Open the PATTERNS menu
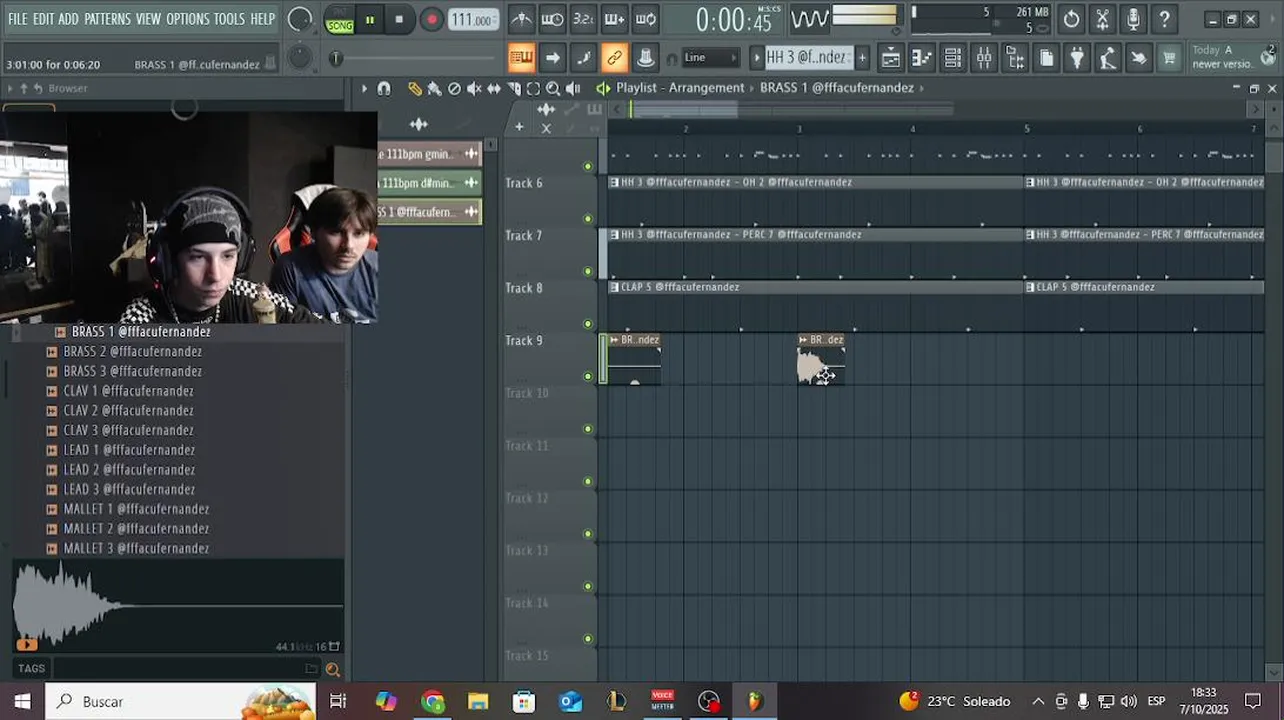The image size is (1284, 720). 107,19
